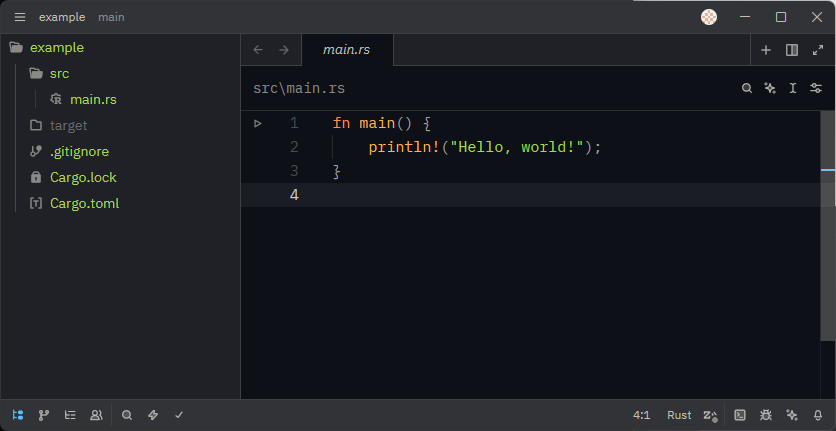This screenshot has height=431, width=836.
Task: Minimize the editor window
Action: click(x=745, y=17)
